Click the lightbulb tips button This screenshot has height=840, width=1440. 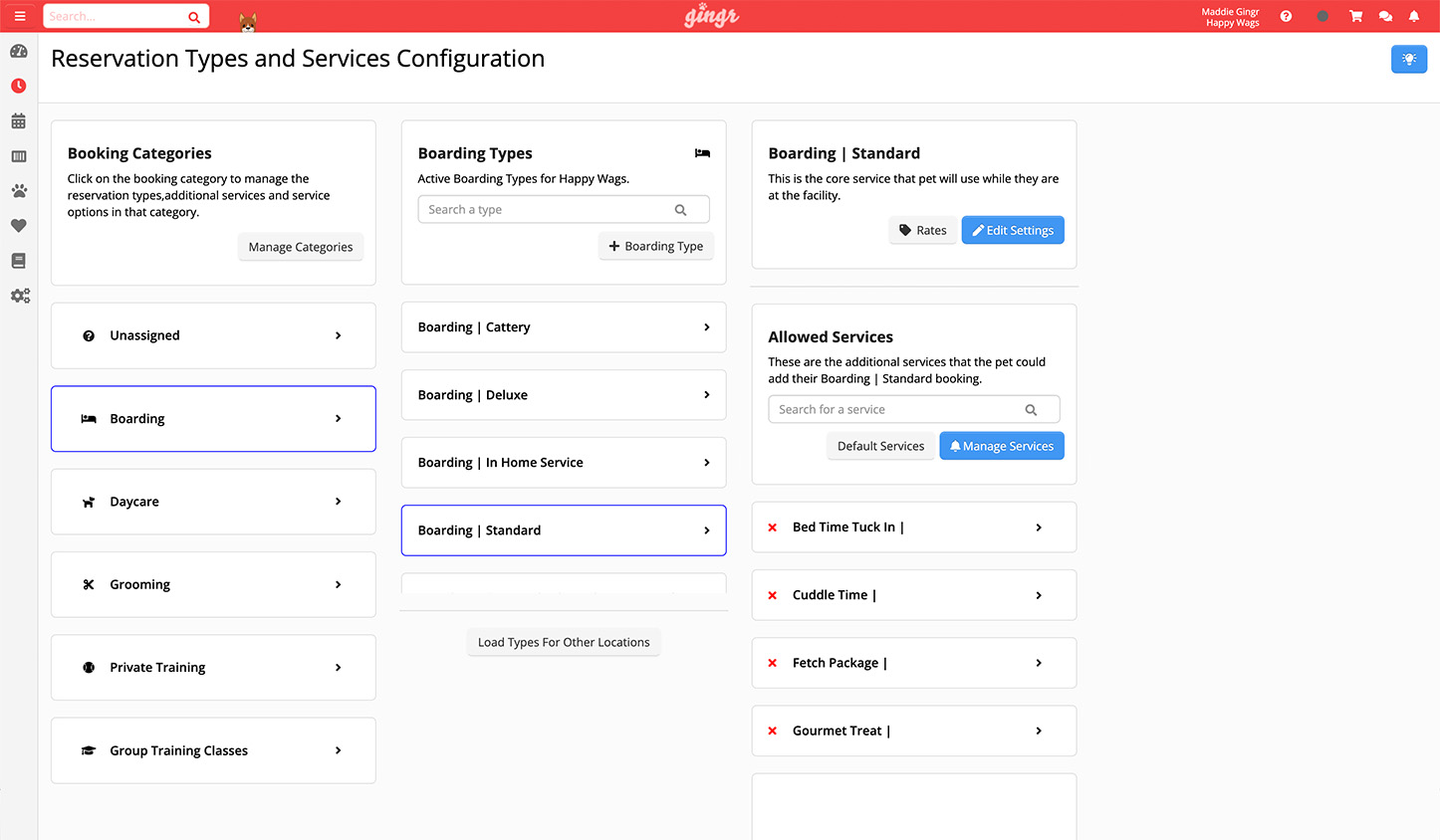(1408, 60)
